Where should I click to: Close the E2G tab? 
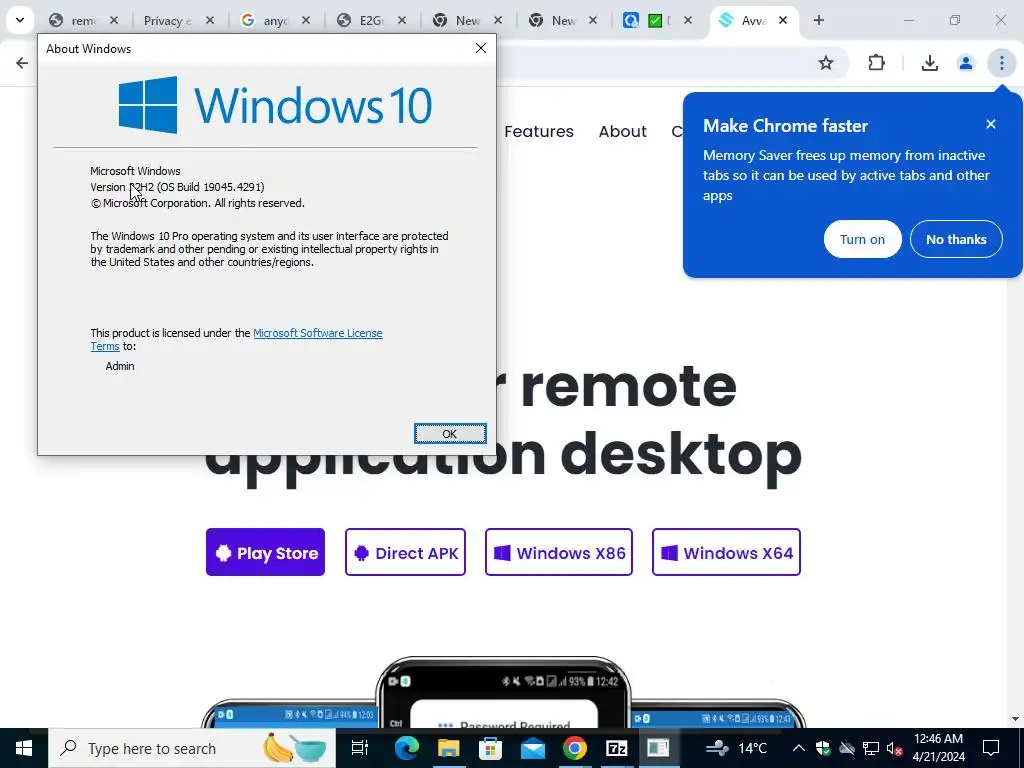pos(402,21)
